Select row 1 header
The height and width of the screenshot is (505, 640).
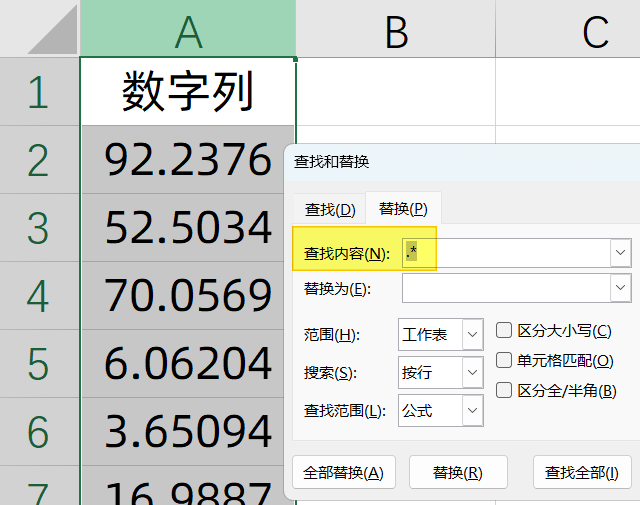click(40, 91)
